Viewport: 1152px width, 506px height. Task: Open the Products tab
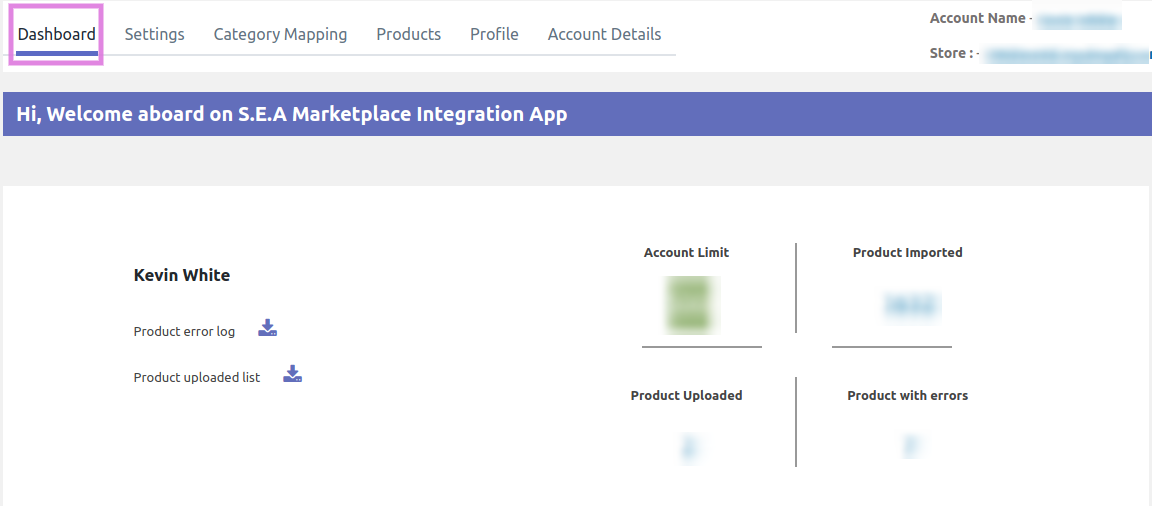pyautogui.click(x=408, y=35)
